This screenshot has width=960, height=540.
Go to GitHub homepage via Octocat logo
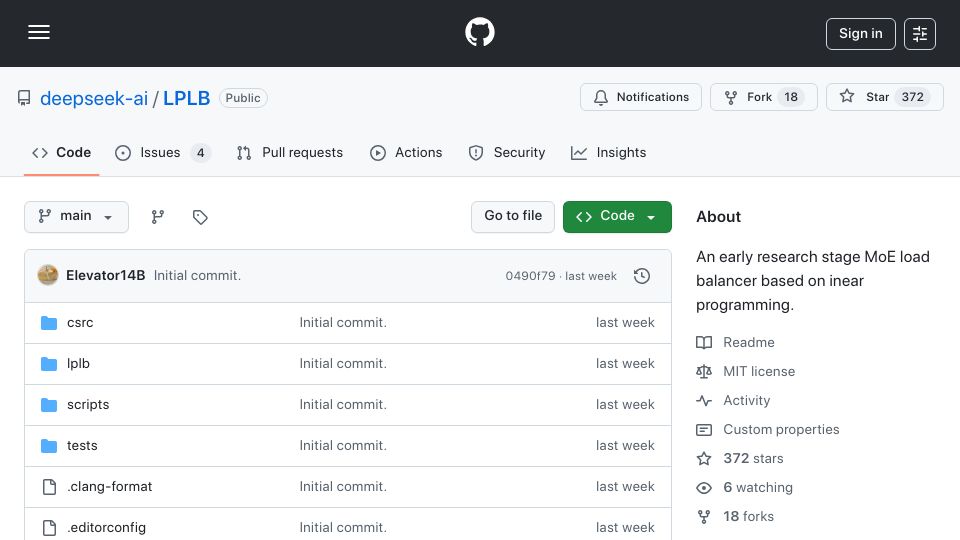click(x=479, y=32)
